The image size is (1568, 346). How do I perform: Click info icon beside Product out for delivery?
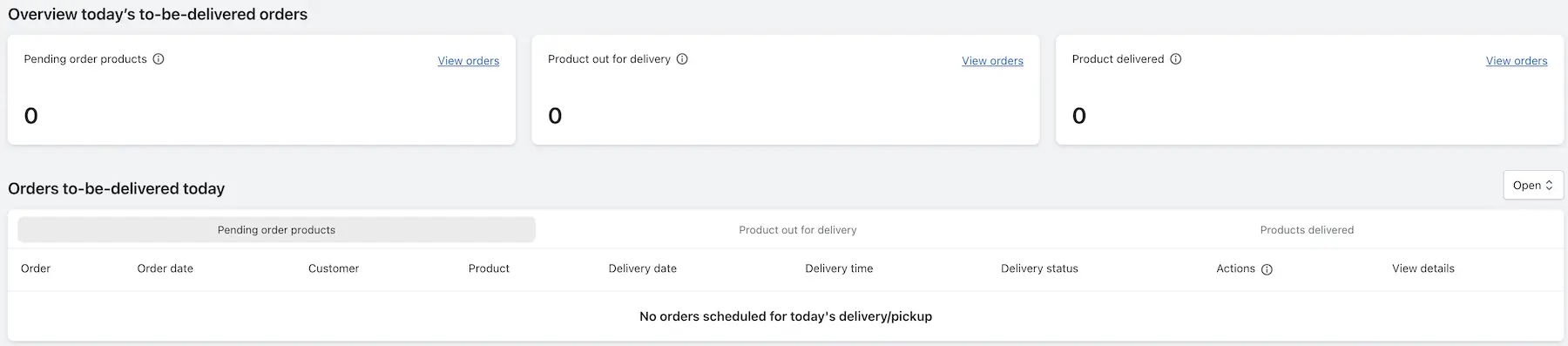point(682,59)
